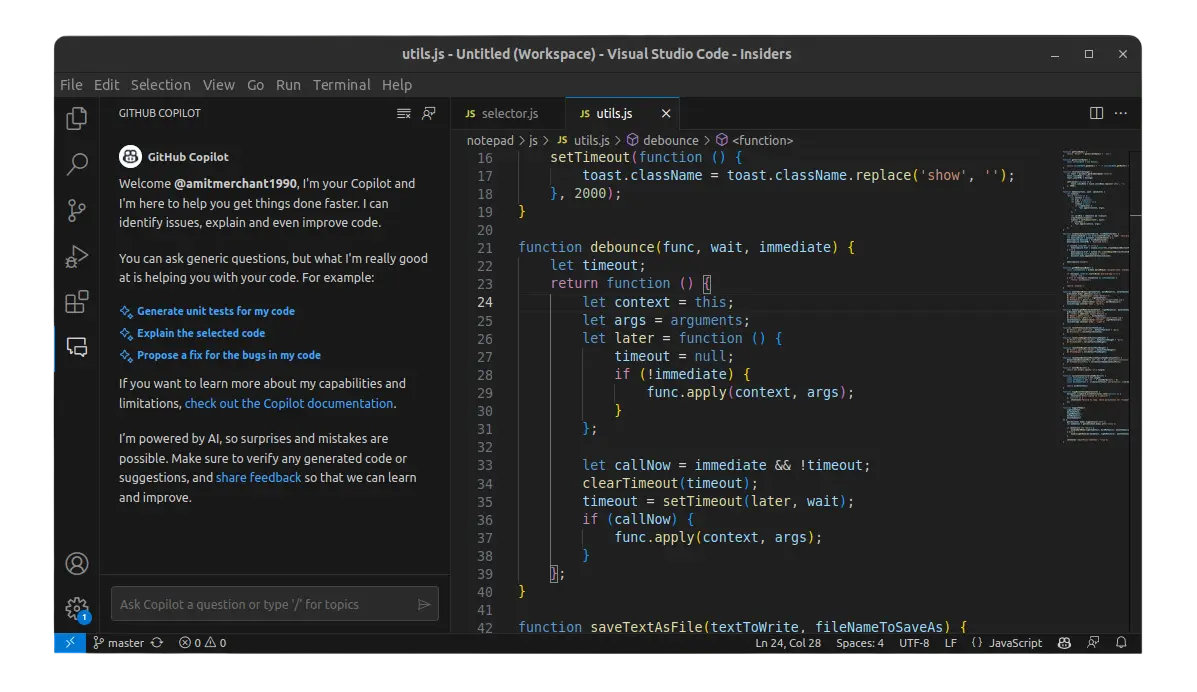This screenshot has height=692, width=1197.
Task: Focus the Ask Copilot input field
Action: click(262, 604)
